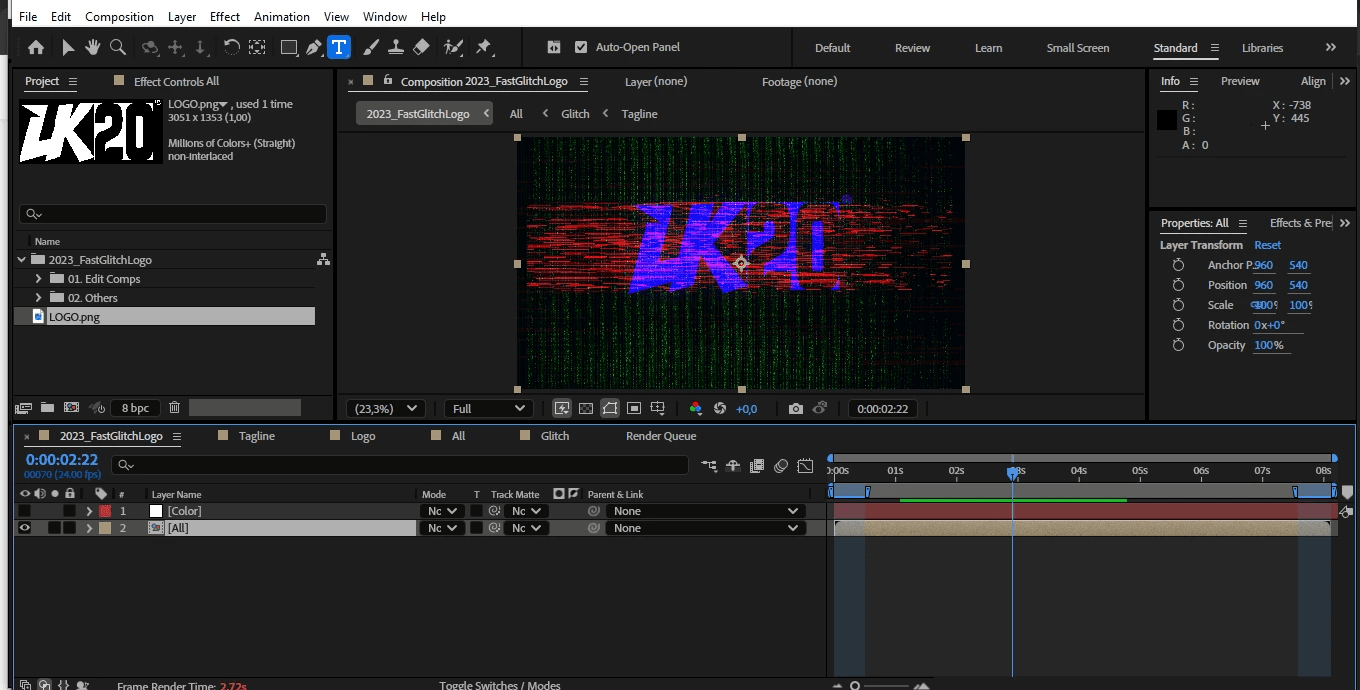Select the Pen tool
Image resolution: width=1360 pixels, height=690 pixels.
(x=314, y=47)
